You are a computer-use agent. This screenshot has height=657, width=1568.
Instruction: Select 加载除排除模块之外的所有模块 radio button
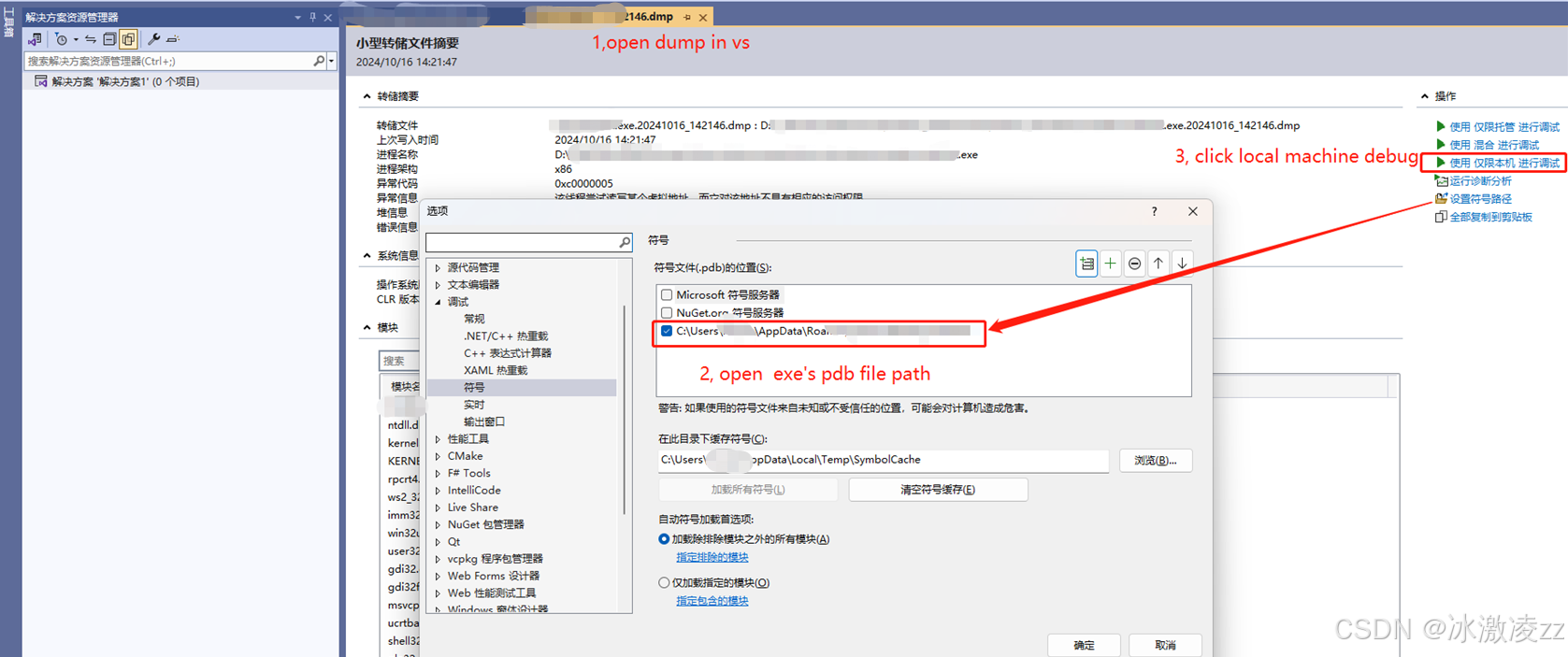click(664, 539)
